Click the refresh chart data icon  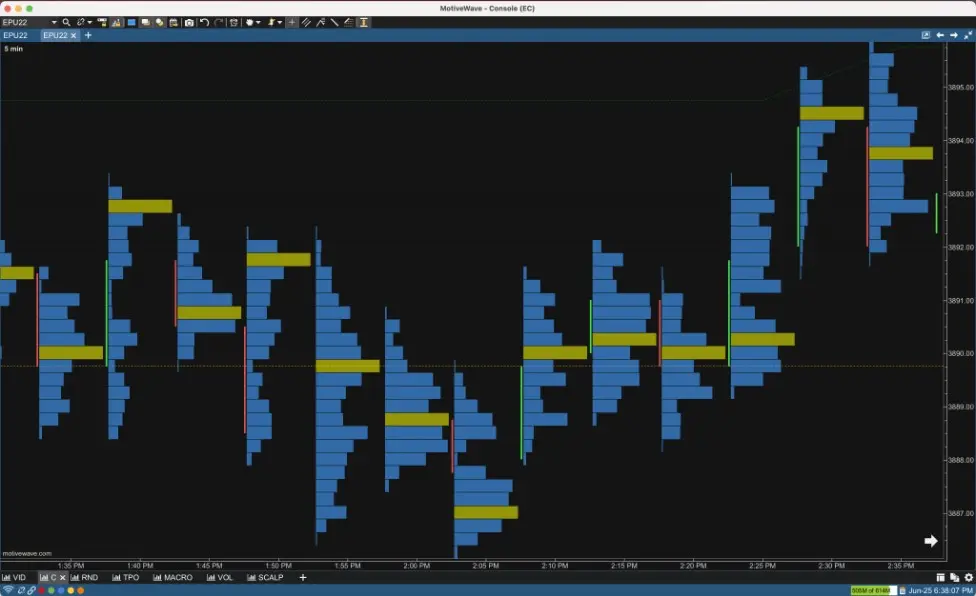pos(233,22)
